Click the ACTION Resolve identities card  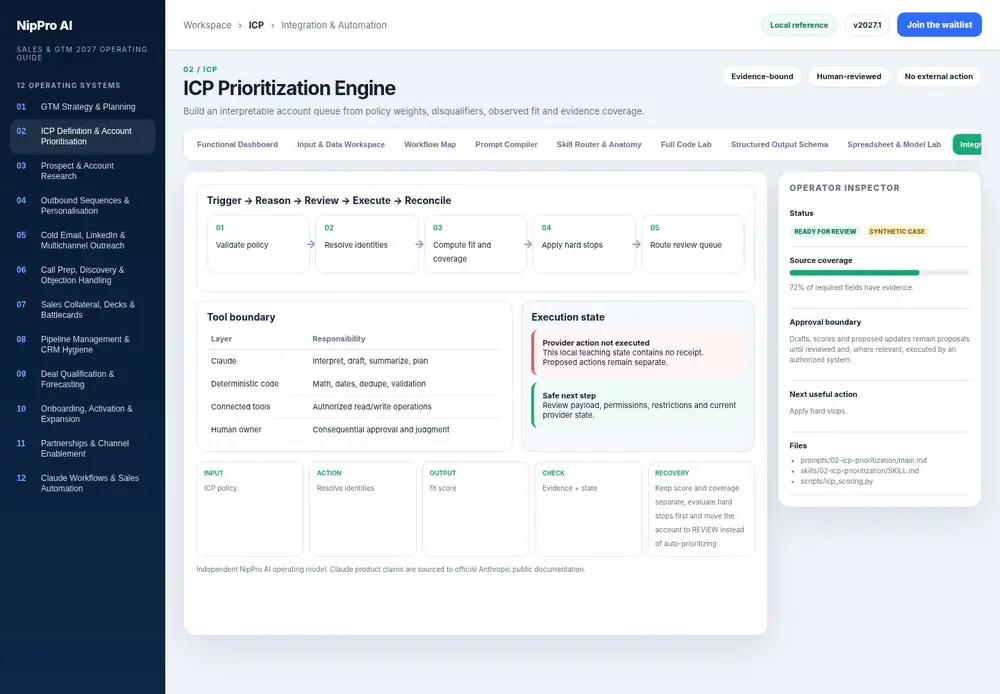point(362,509)
